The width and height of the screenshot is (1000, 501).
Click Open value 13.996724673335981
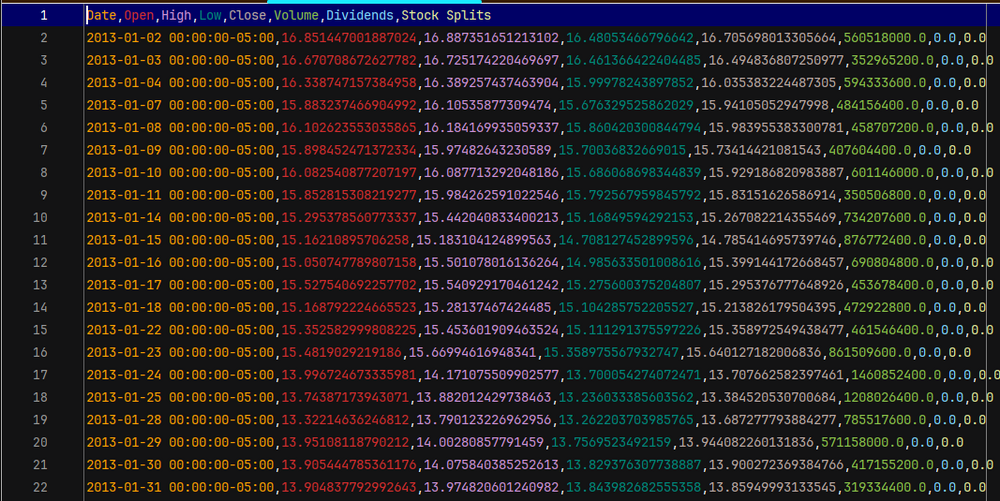349,375
